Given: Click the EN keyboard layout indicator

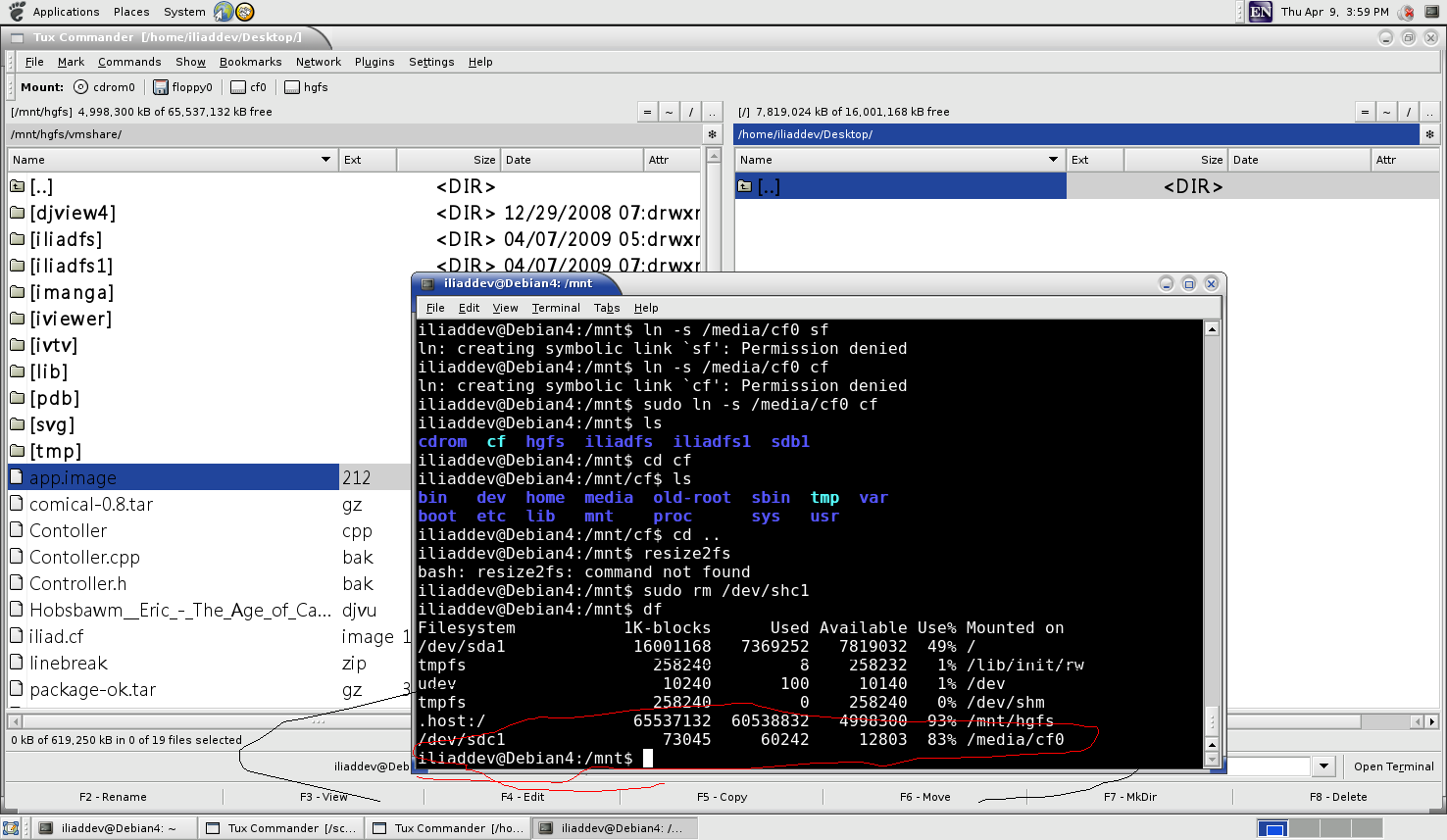Looking at the screenshot, I should click(1261, 12).
